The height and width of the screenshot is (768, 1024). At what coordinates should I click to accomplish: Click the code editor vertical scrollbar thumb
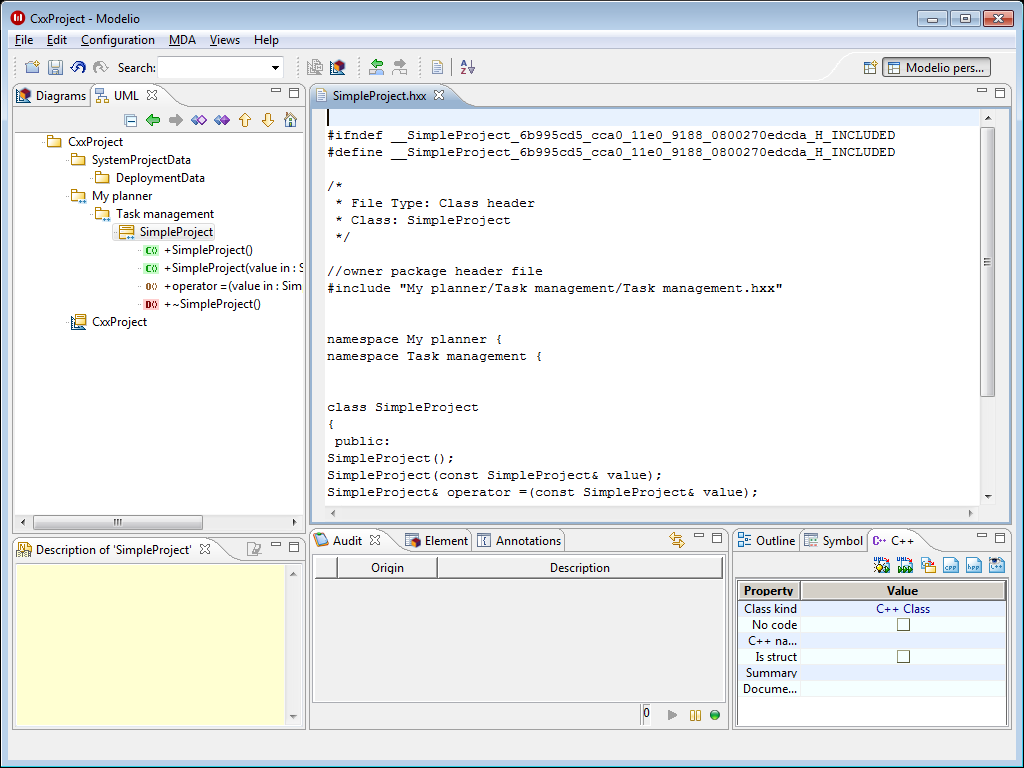point(987,262)
